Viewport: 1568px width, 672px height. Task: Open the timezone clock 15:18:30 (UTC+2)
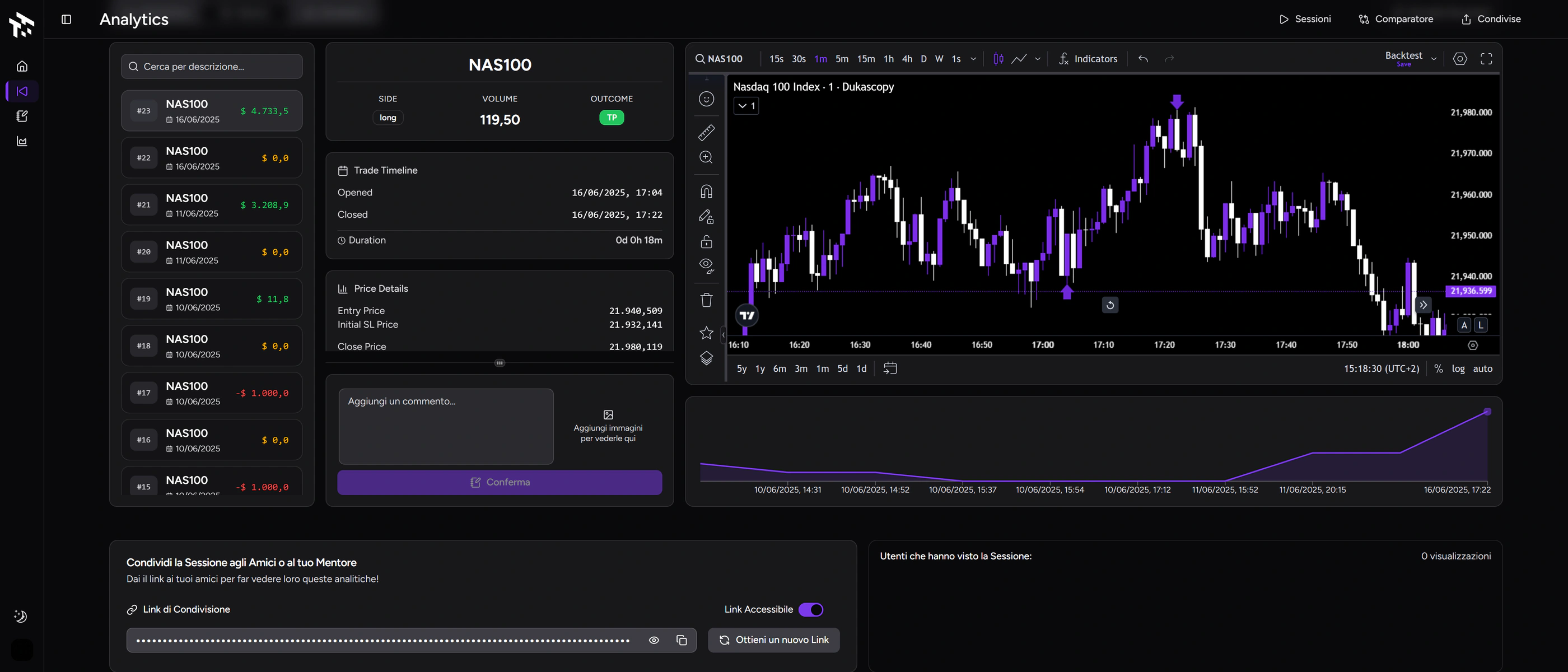click(1381, 369)
